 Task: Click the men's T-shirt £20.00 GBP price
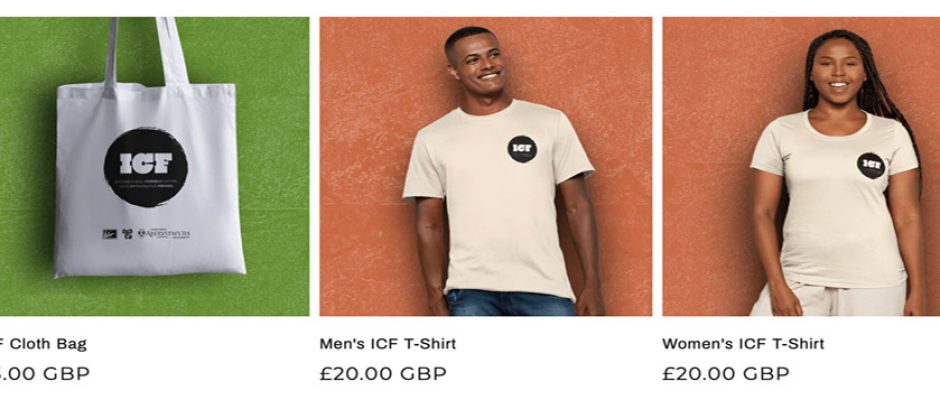click(x=383, y=374)
